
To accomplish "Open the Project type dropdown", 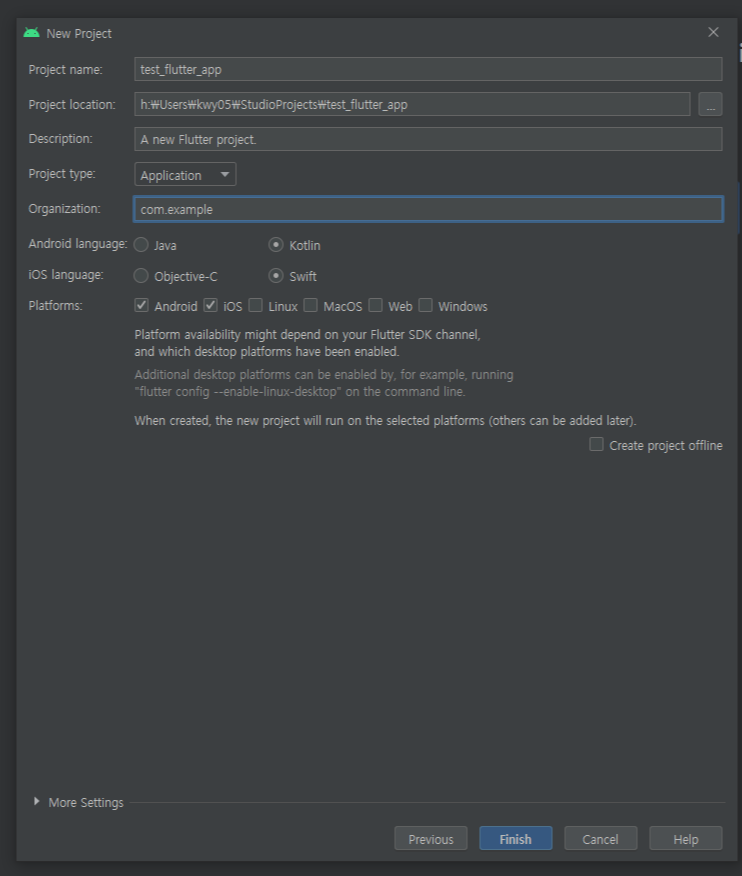I will [185, 174].
